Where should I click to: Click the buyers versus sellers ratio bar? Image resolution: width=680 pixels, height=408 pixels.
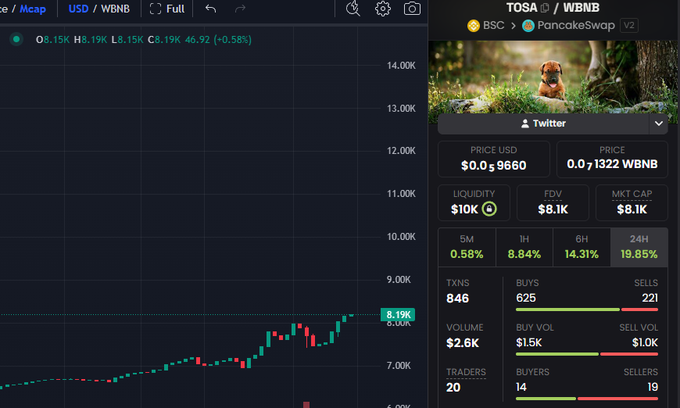point(587,398)
